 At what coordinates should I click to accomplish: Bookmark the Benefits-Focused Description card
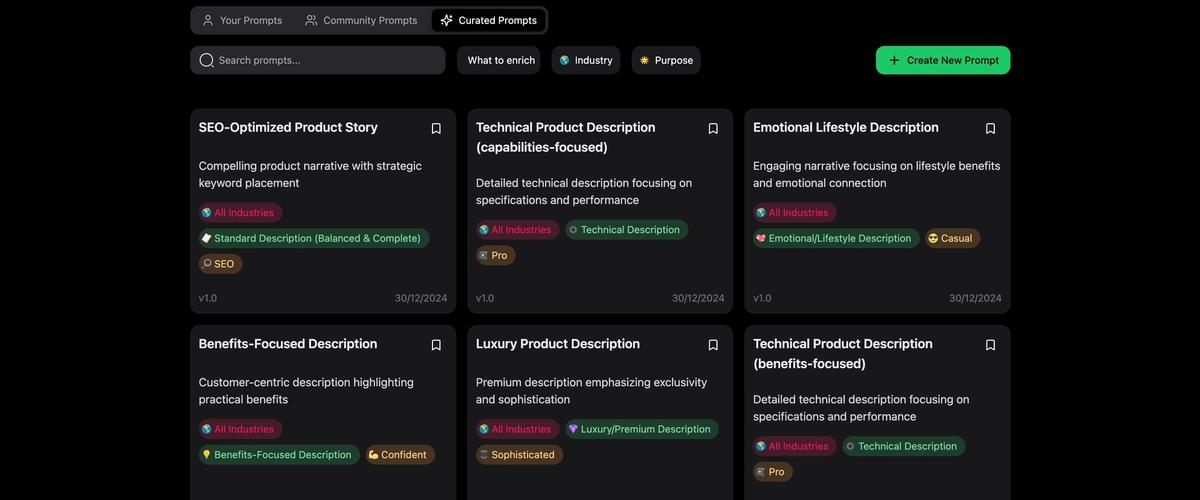pyautogui.click(x=436, y=344)
